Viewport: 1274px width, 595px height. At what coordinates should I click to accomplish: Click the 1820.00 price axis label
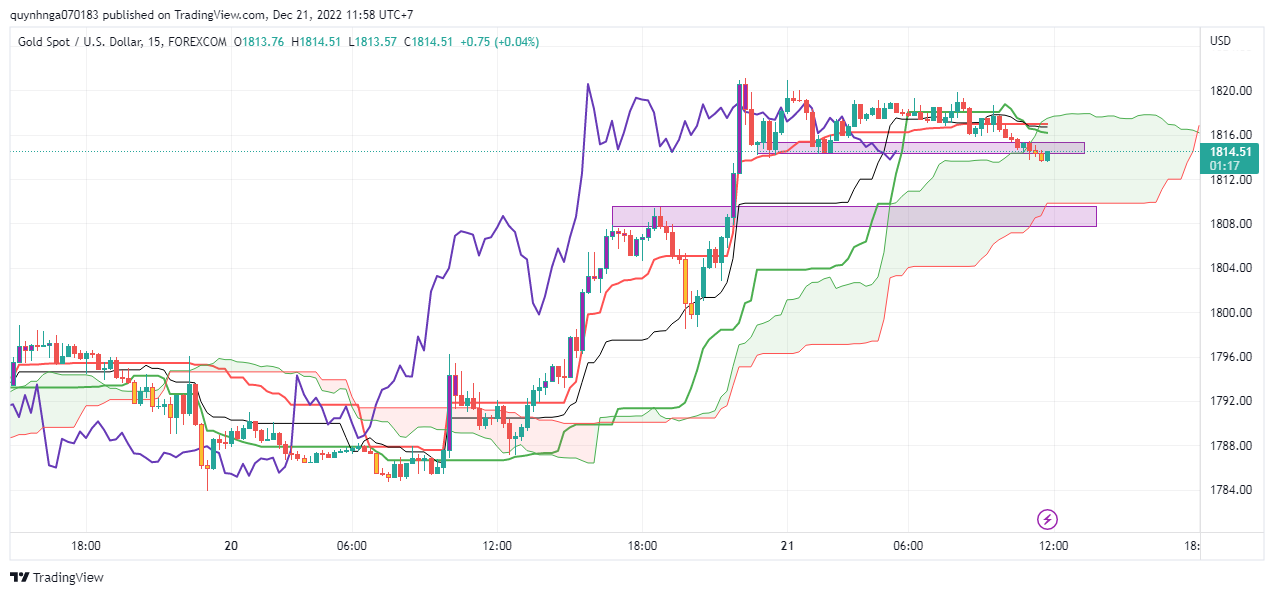1231,91
